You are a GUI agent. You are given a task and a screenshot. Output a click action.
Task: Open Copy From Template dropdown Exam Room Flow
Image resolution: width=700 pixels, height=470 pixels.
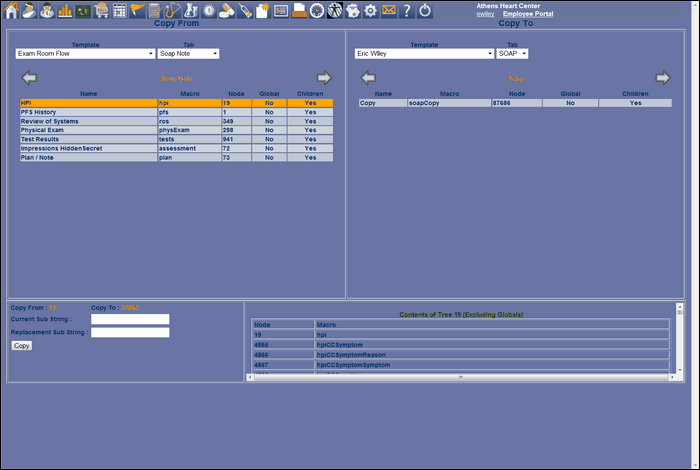tap(85, 54)
